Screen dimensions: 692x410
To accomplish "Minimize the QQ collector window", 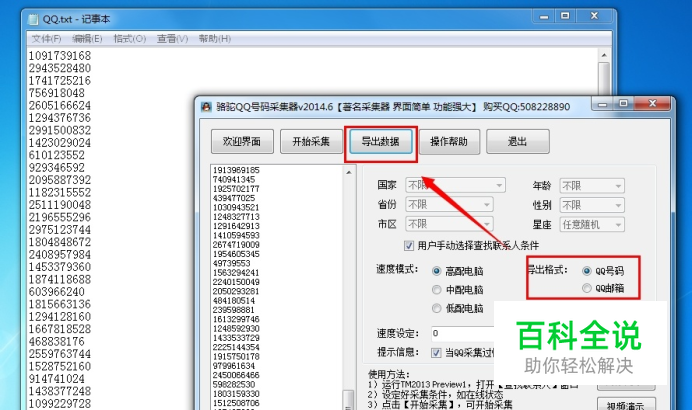I will [x=602, y=105].
